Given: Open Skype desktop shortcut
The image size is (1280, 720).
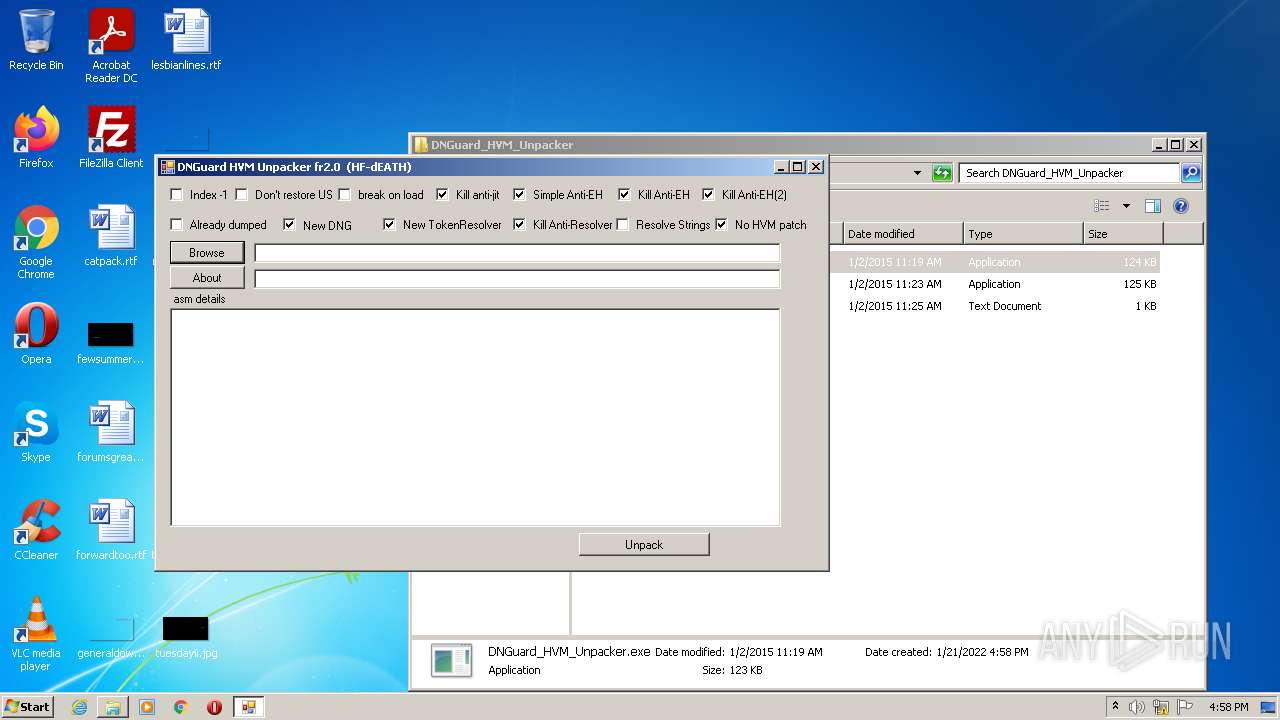Looking at the screenshot, I should pyautogui.click(x=36, y=432).
